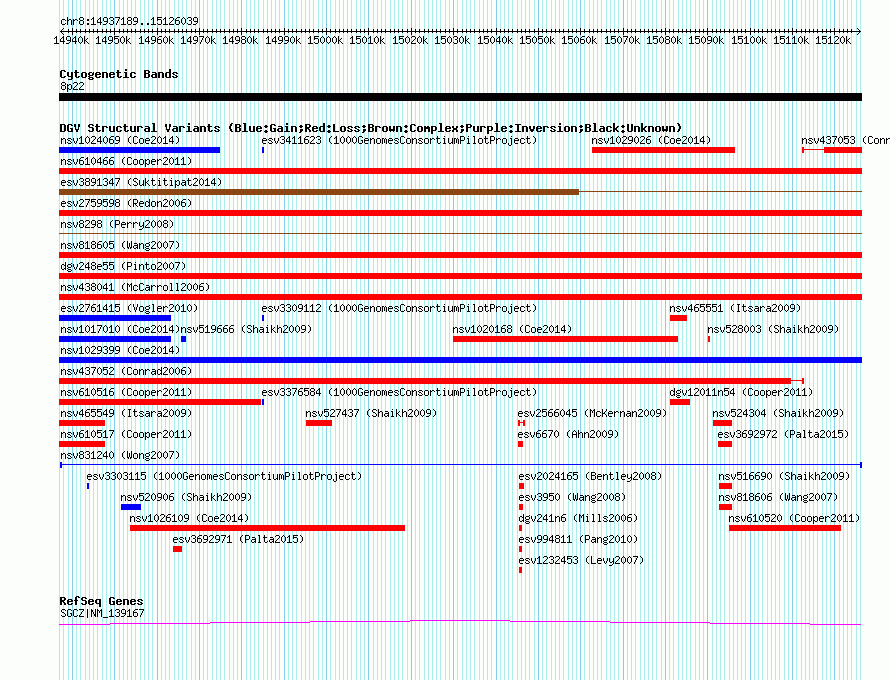Click the esv2759598 (Redon2006) label
Image resolution: width=890 pixels, height=680 pixels.
coord(126,203)
